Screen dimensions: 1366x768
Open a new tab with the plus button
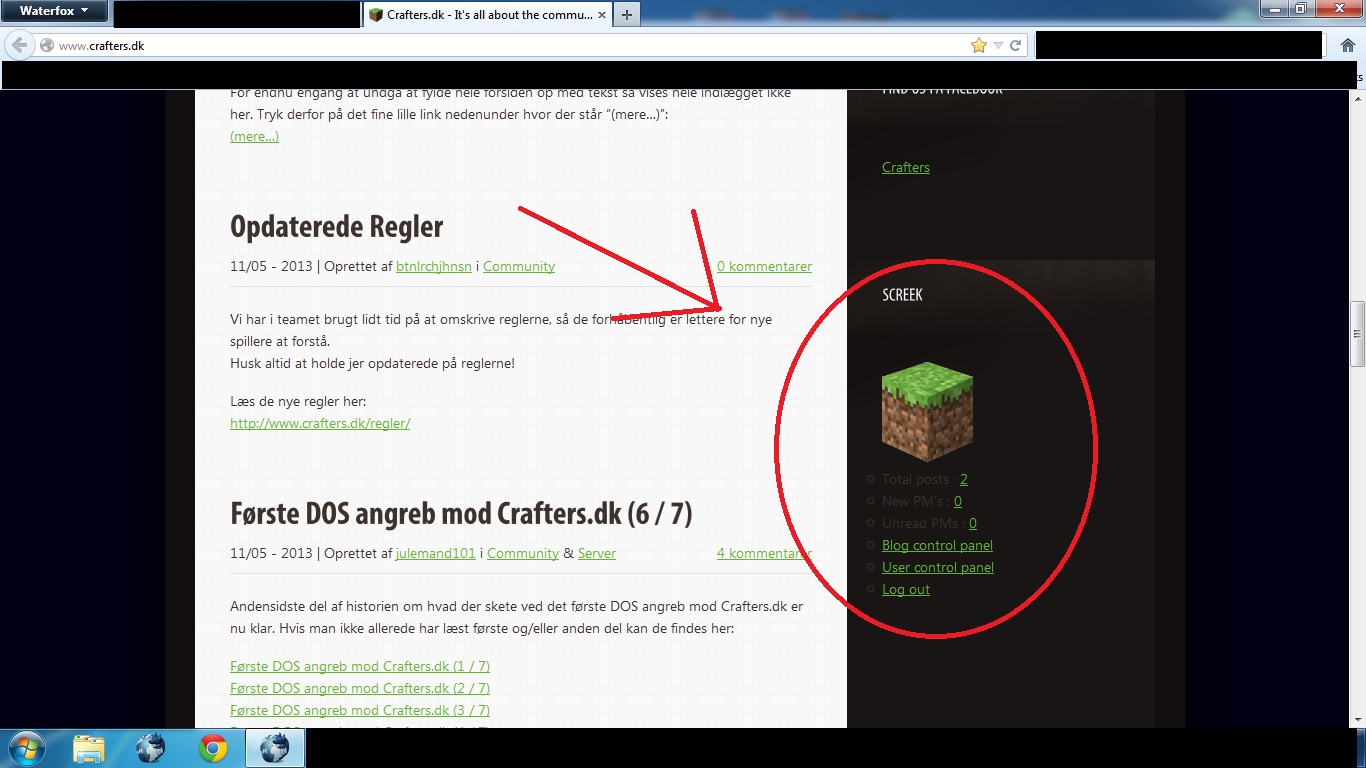[627, 15]
